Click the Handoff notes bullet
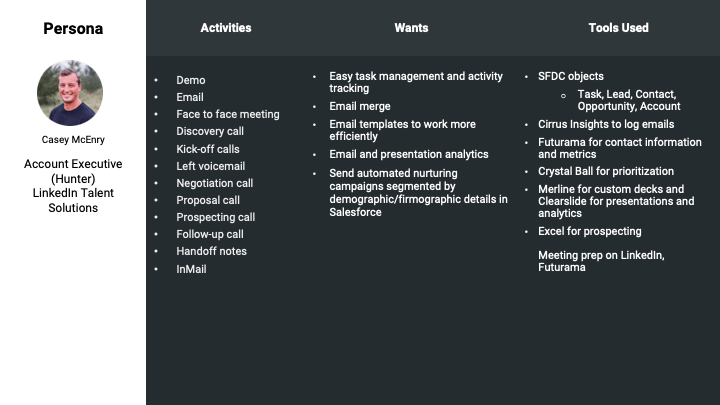Image resolution: width=720 pixels, height=405 pixels. click(211, 251)
